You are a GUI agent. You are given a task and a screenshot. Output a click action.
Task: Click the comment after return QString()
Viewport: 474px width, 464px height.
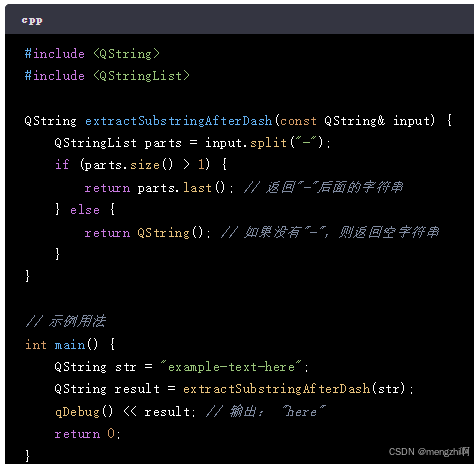point(330,232)
